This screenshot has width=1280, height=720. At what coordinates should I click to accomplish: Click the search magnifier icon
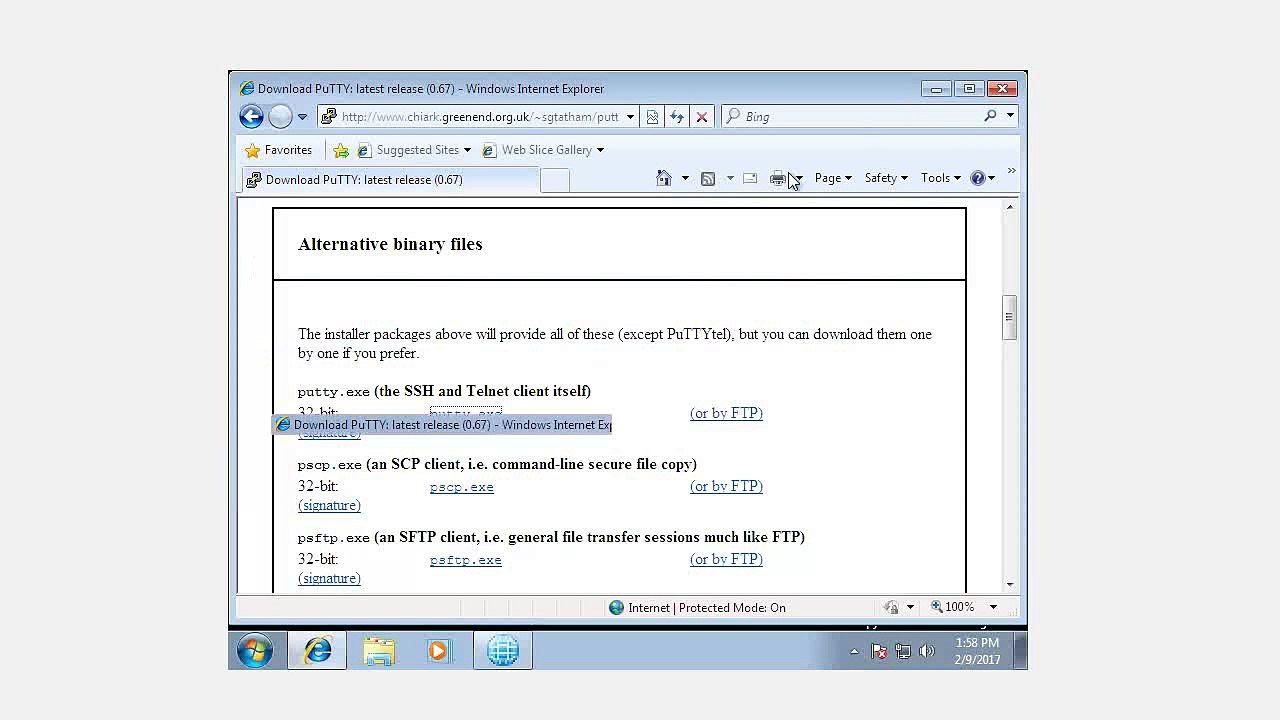click(x=990, y=116)
